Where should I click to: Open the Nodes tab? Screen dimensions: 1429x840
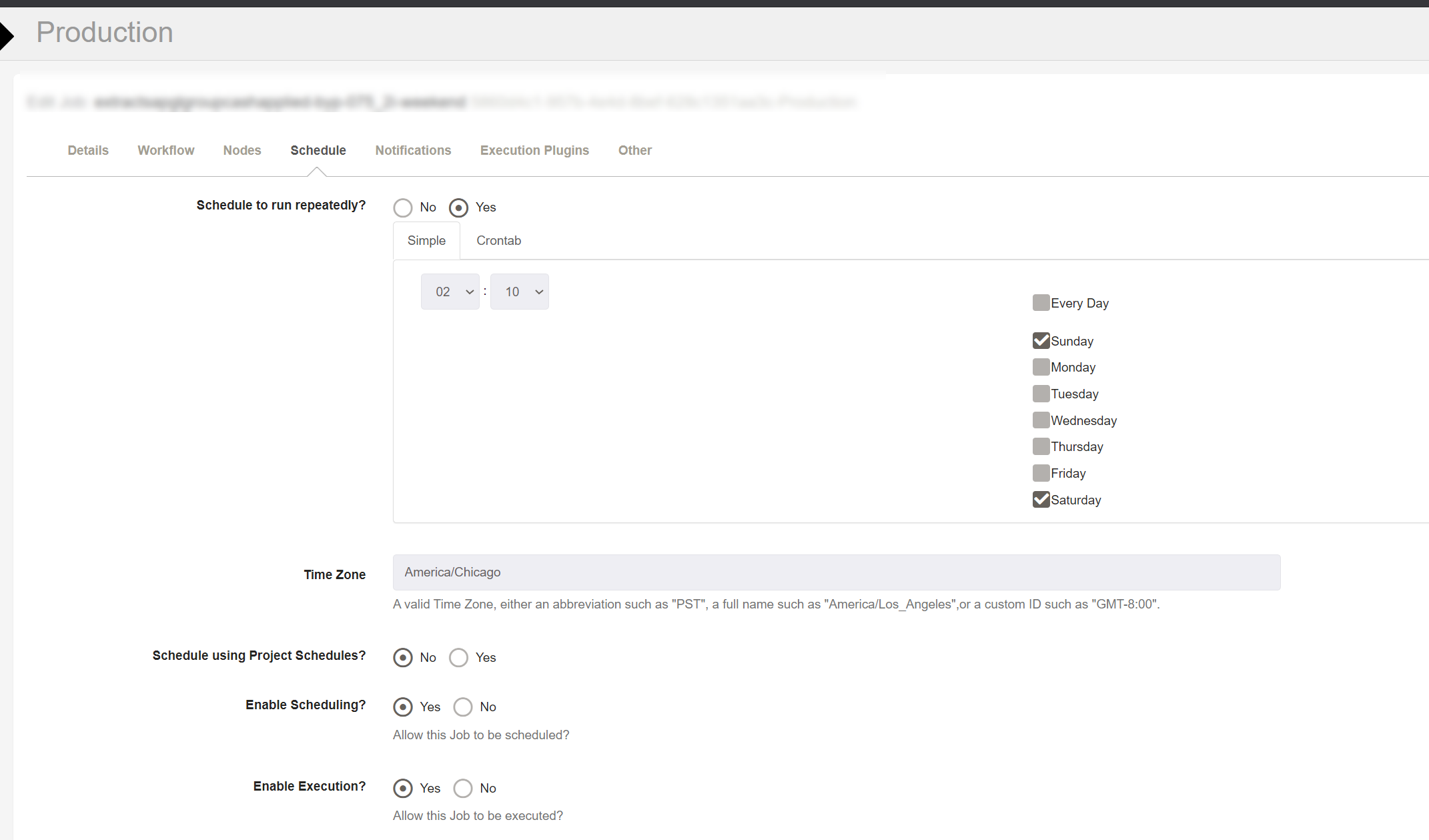[x=242, y=150]
